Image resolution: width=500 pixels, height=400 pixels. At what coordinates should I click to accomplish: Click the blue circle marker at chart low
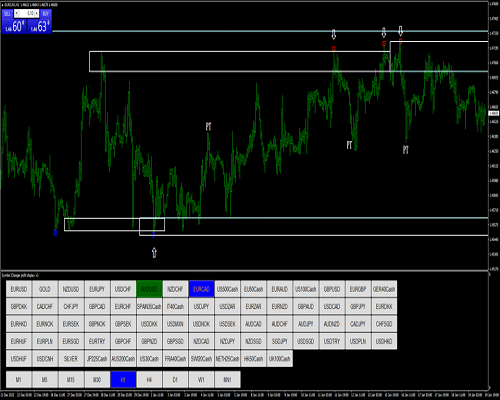(x=55, y=233)
